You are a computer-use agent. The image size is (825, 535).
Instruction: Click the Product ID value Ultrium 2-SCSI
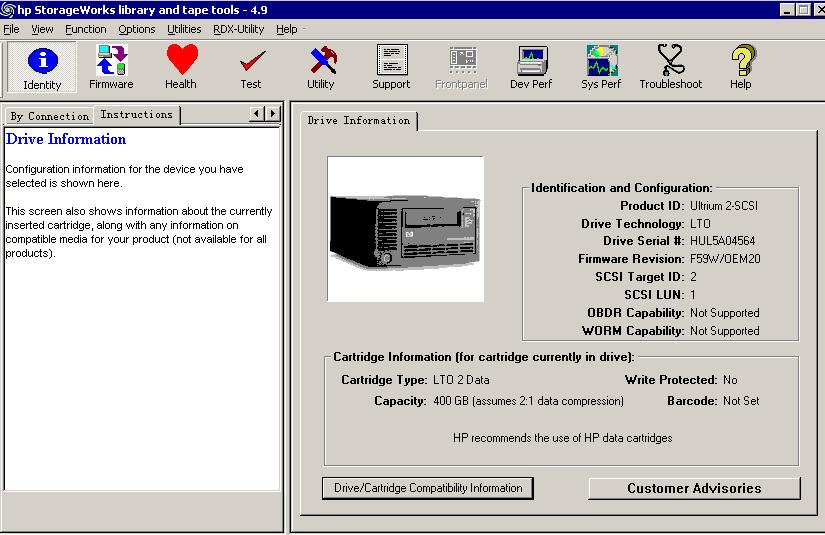pos(724,206)
